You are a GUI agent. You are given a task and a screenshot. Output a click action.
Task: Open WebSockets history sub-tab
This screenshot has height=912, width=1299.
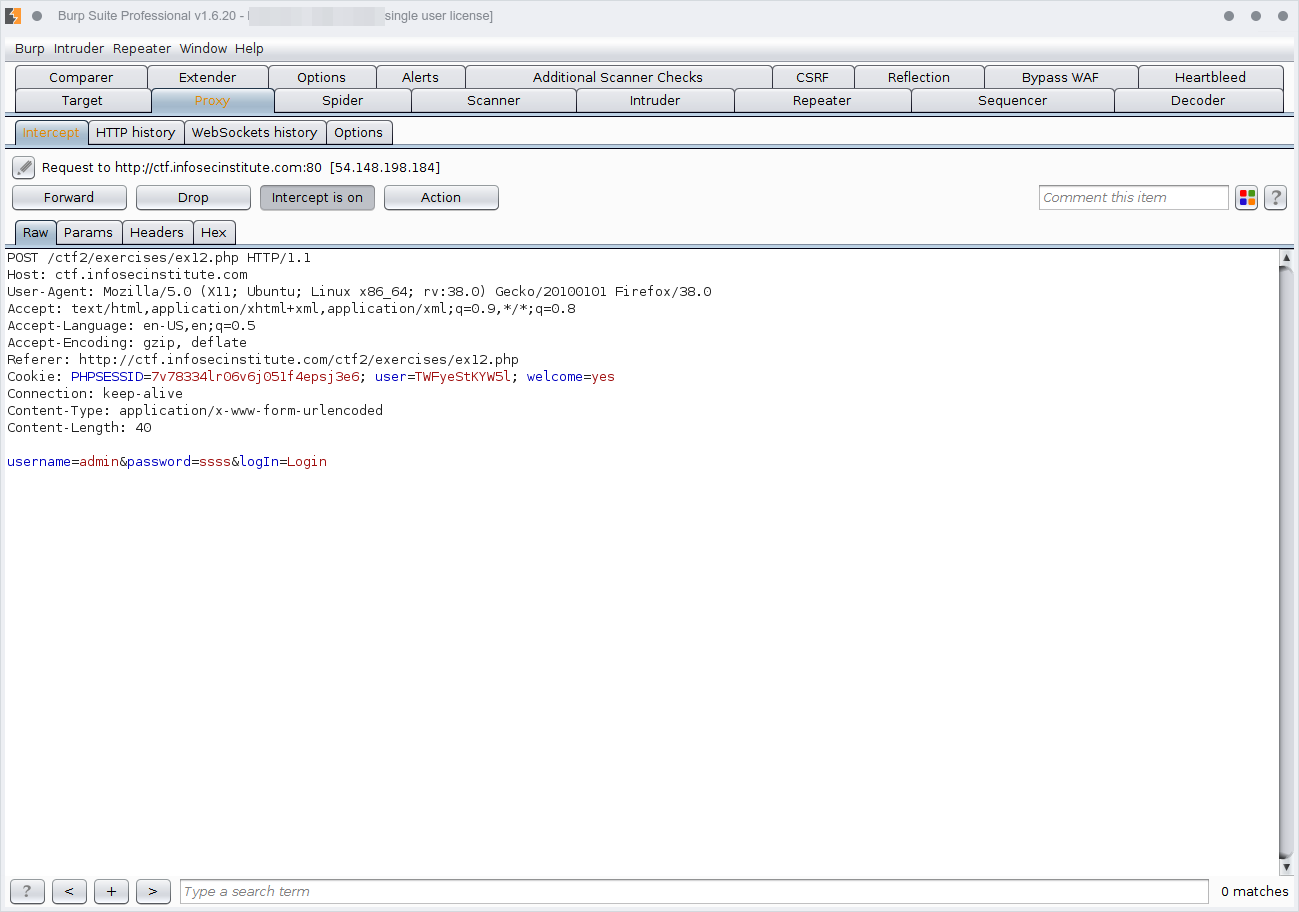click(254, 132)
